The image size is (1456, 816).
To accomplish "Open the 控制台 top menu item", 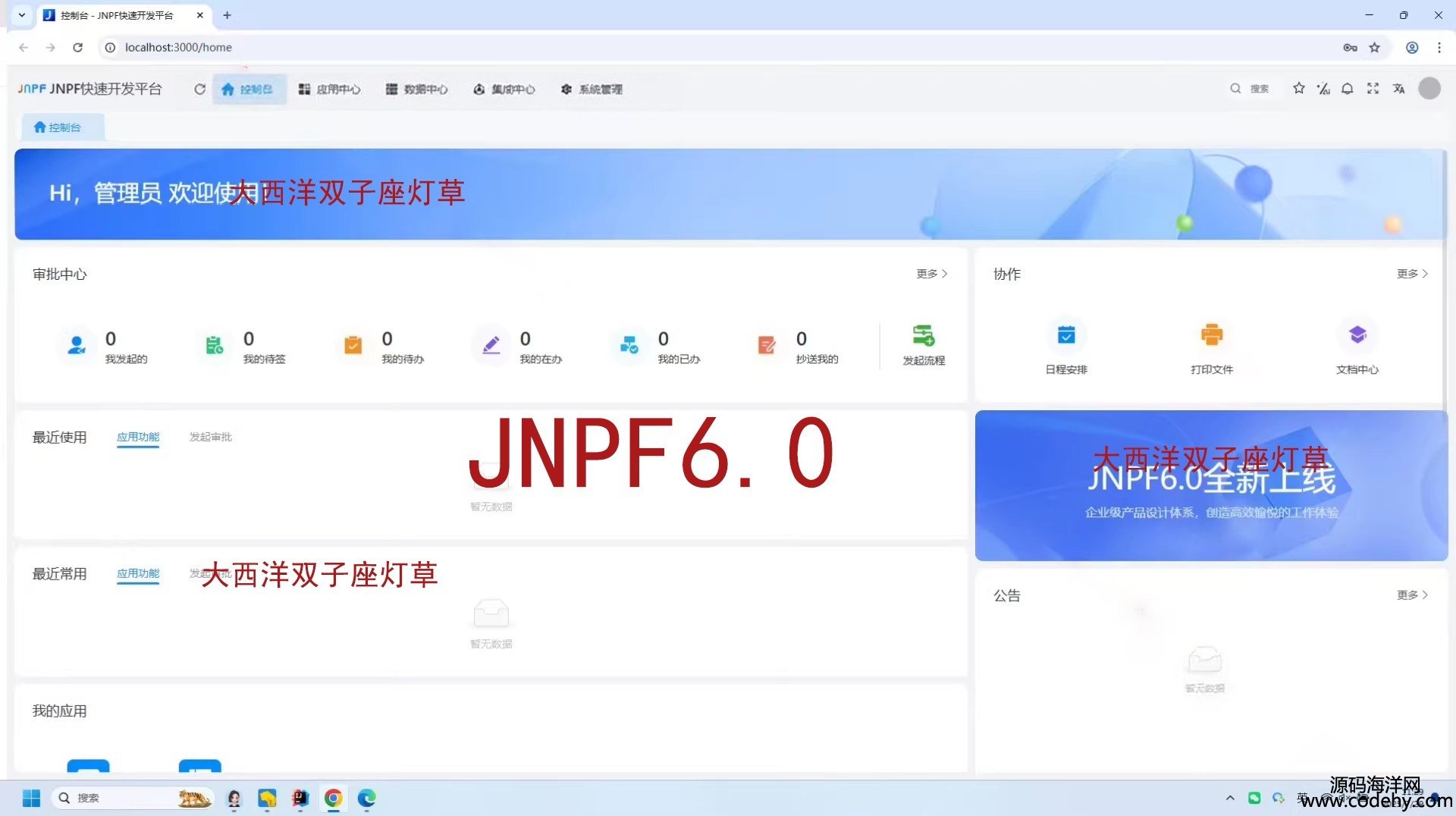I will coord(248,89).
